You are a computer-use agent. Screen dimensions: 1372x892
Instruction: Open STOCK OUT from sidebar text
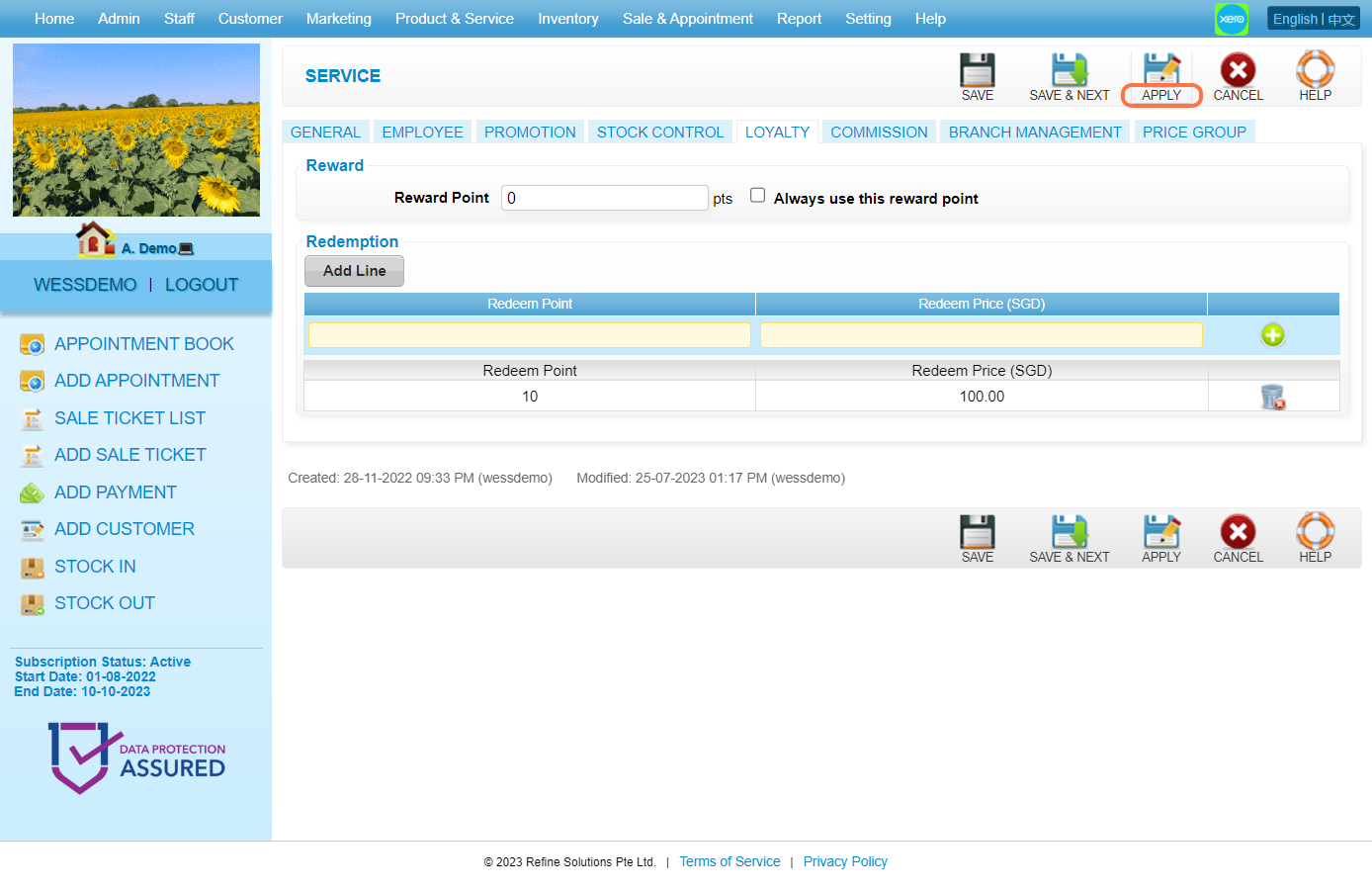[105, 603]
